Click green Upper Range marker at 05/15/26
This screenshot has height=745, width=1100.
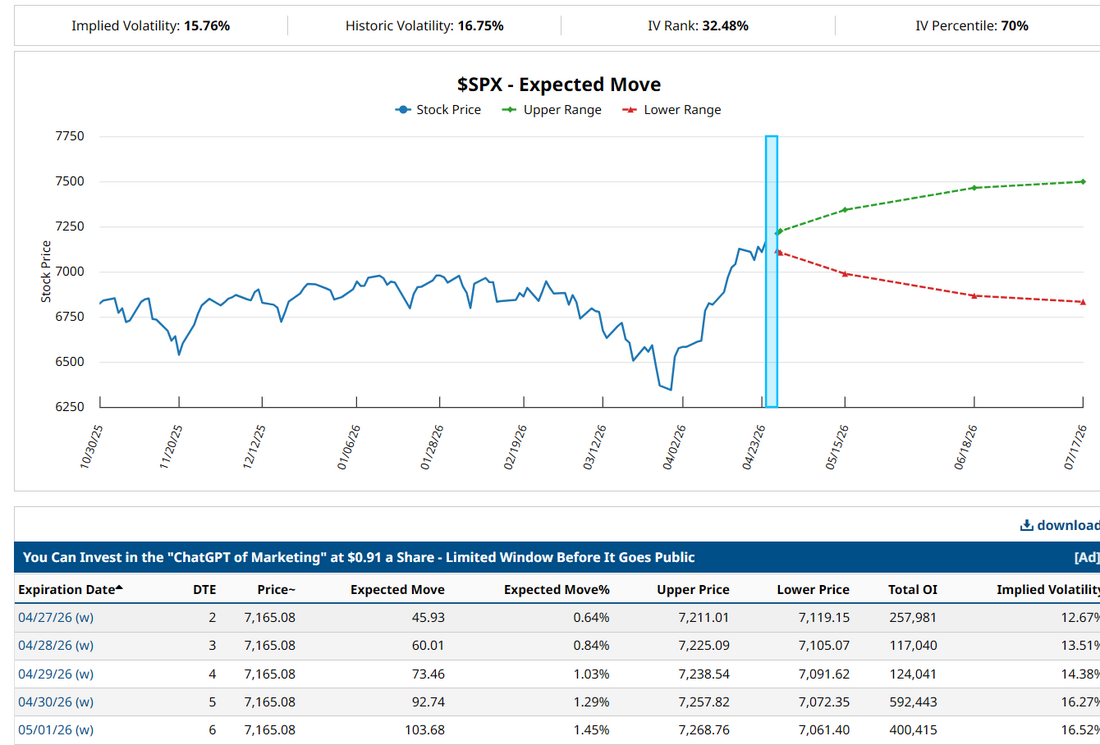845,210
